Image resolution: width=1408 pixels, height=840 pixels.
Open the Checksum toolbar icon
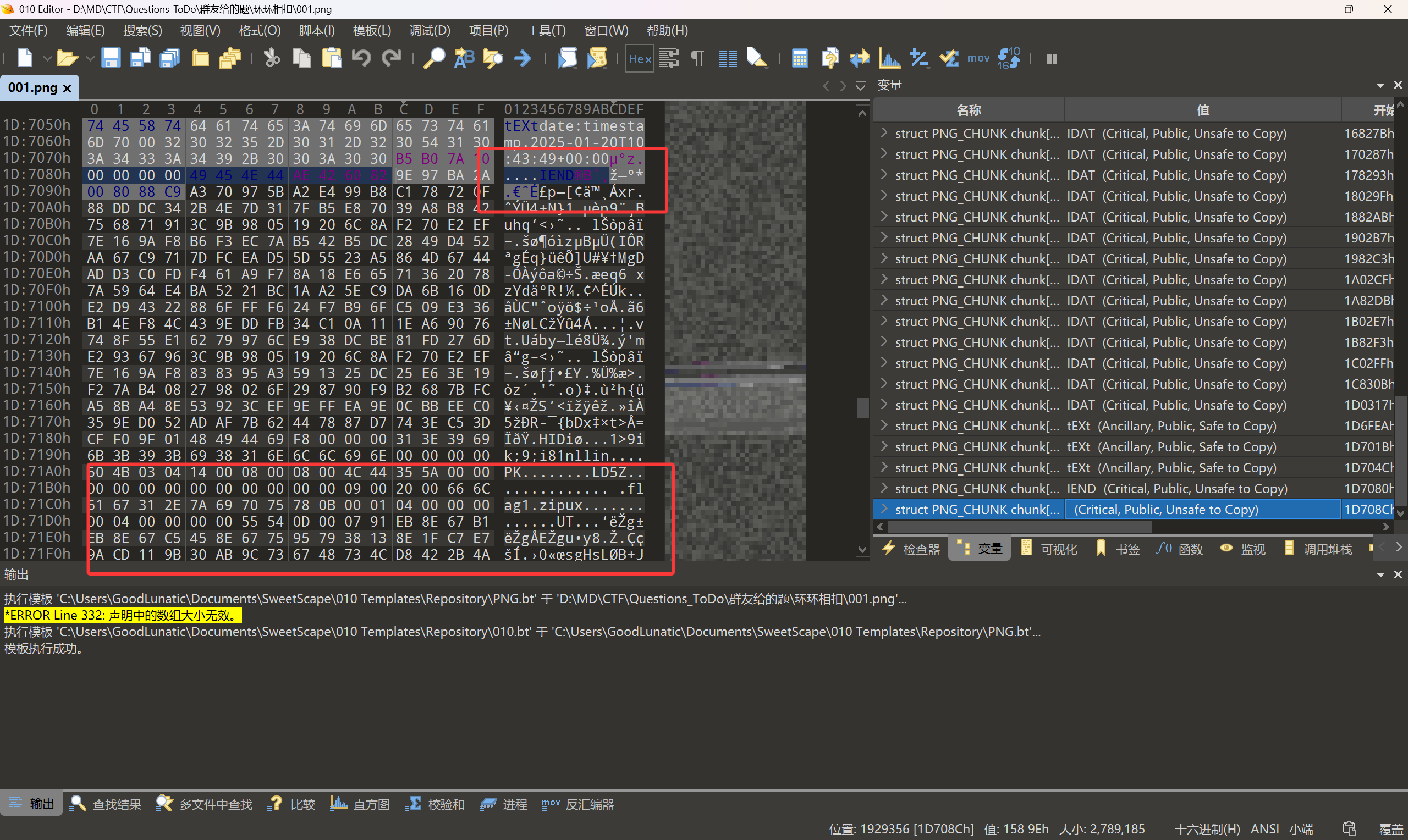click(949, 58)
